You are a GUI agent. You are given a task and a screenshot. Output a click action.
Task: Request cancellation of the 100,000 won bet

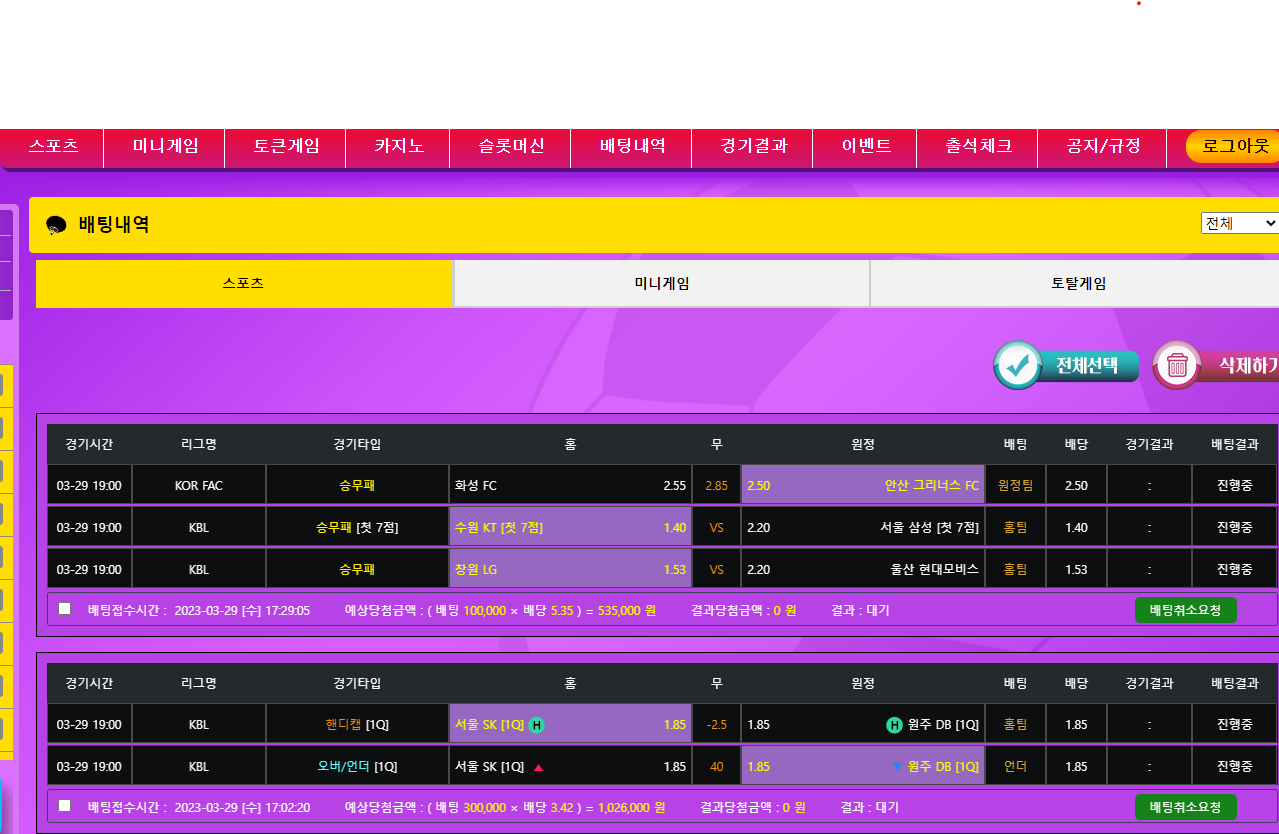(x=1185, y=610)
